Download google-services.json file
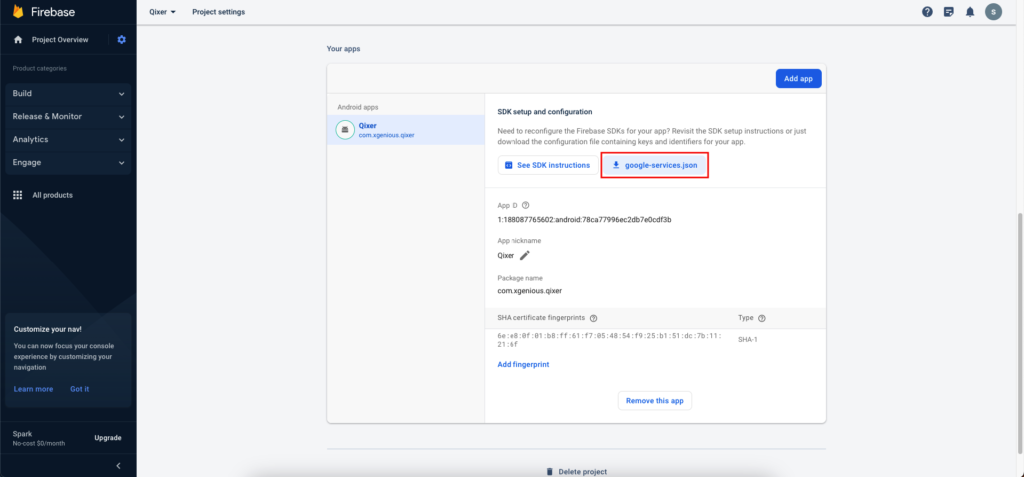 coord(654,165)
